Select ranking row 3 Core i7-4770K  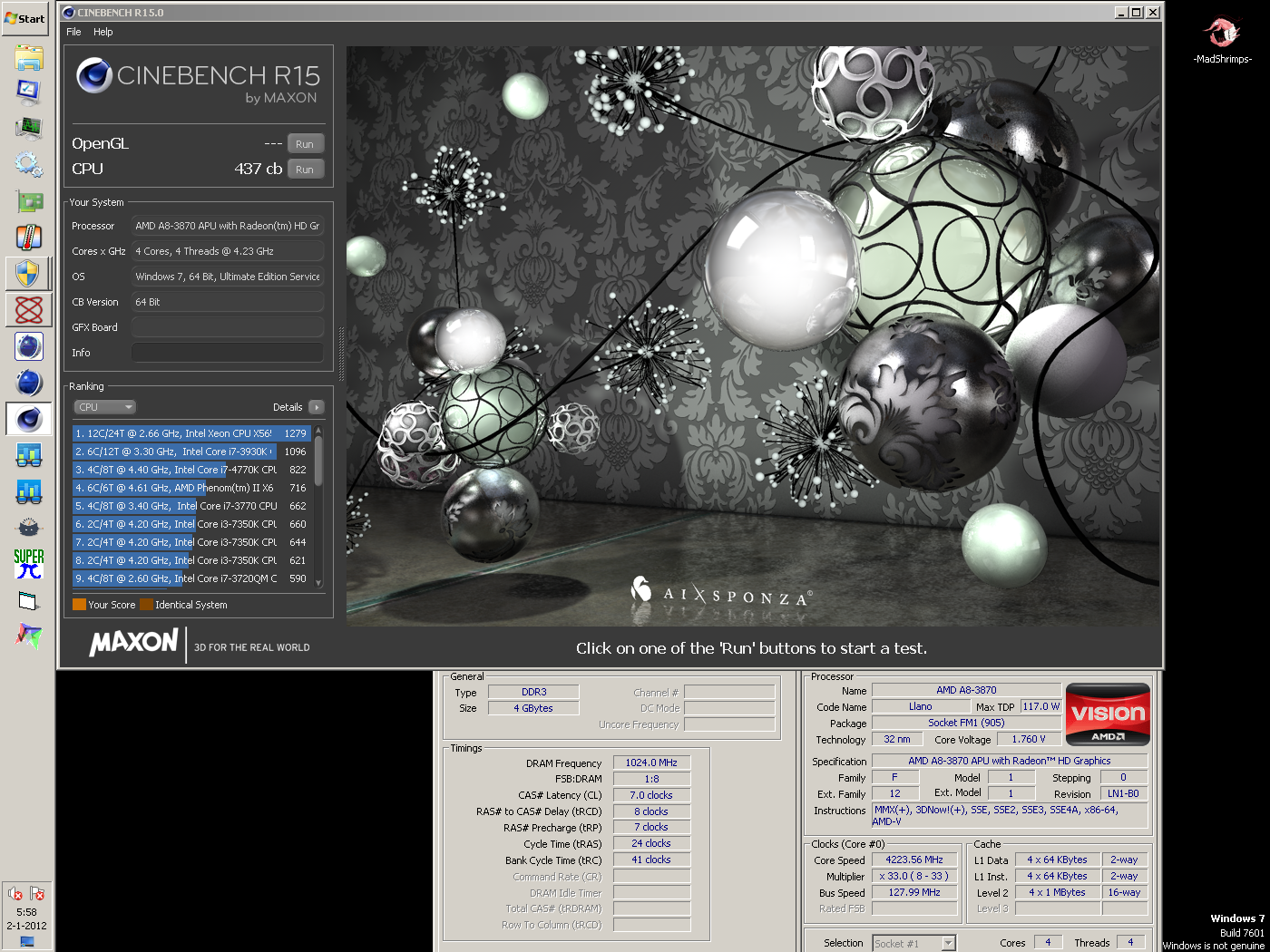[x=192, y=470]
